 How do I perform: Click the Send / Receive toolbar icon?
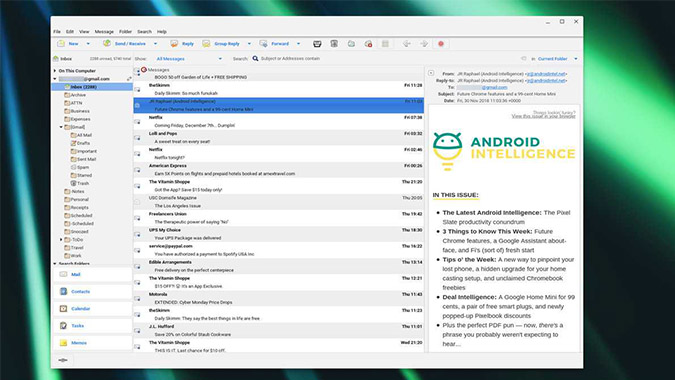pyautogui.click(x=107, y=43)
